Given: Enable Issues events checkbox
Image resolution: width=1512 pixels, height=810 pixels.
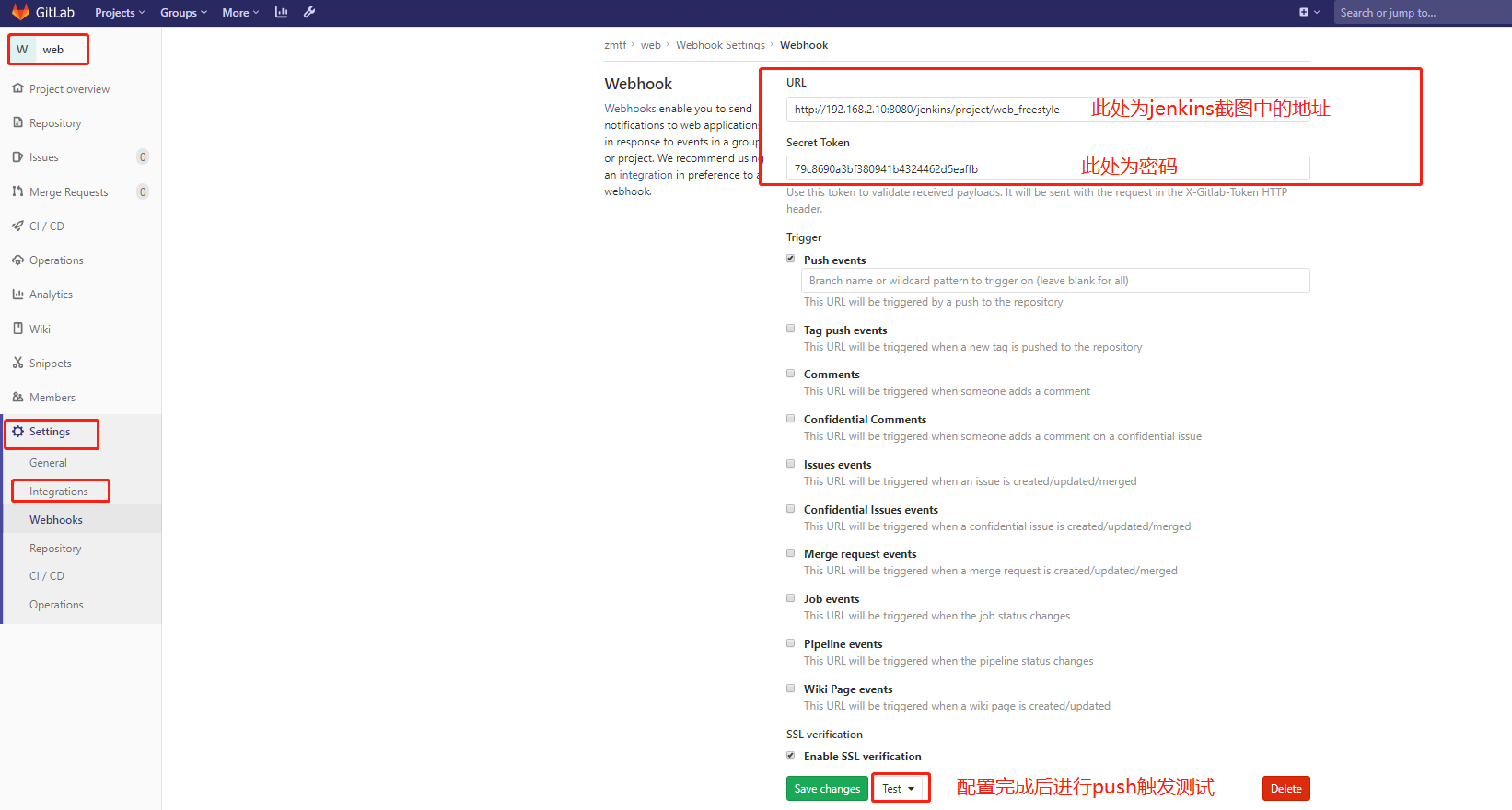Looking at the screenshot, I should 790,464.
